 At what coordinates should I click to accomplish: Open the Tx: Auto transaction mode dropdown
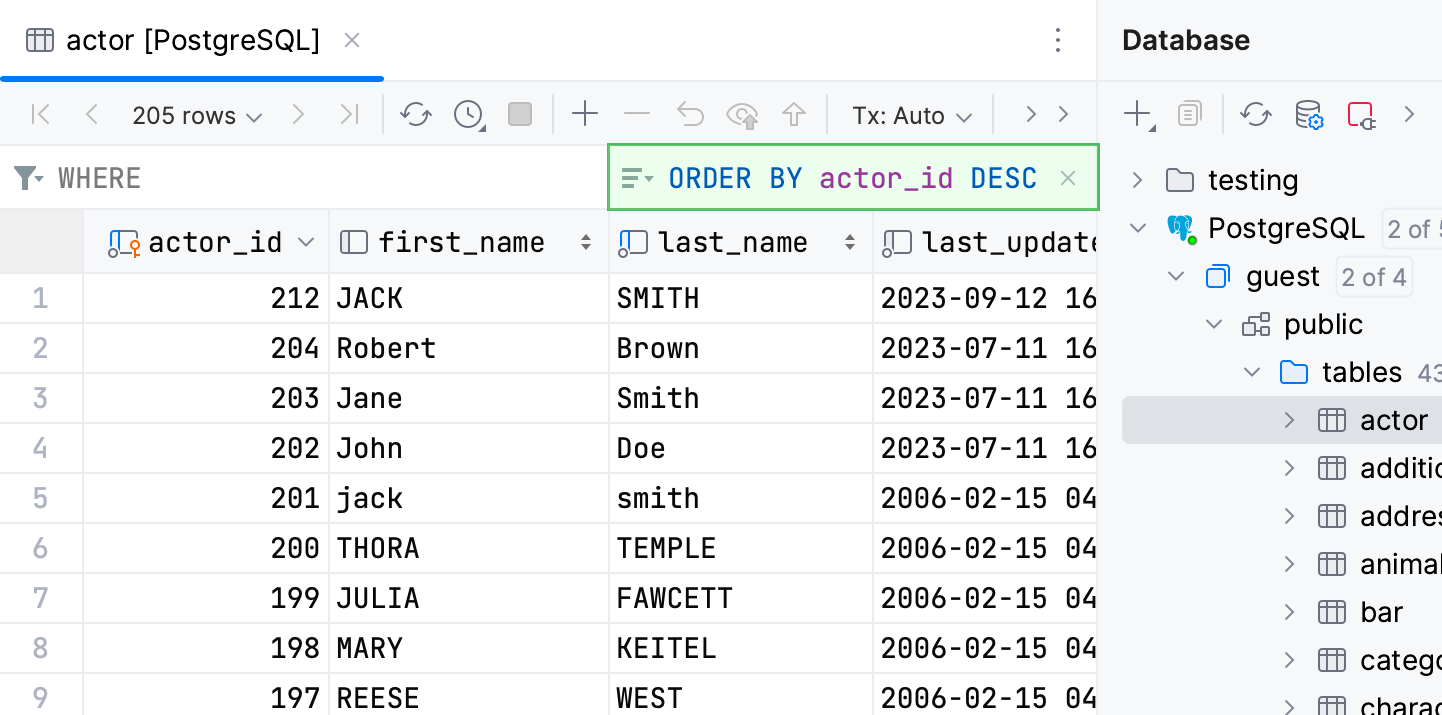point(911,115)
